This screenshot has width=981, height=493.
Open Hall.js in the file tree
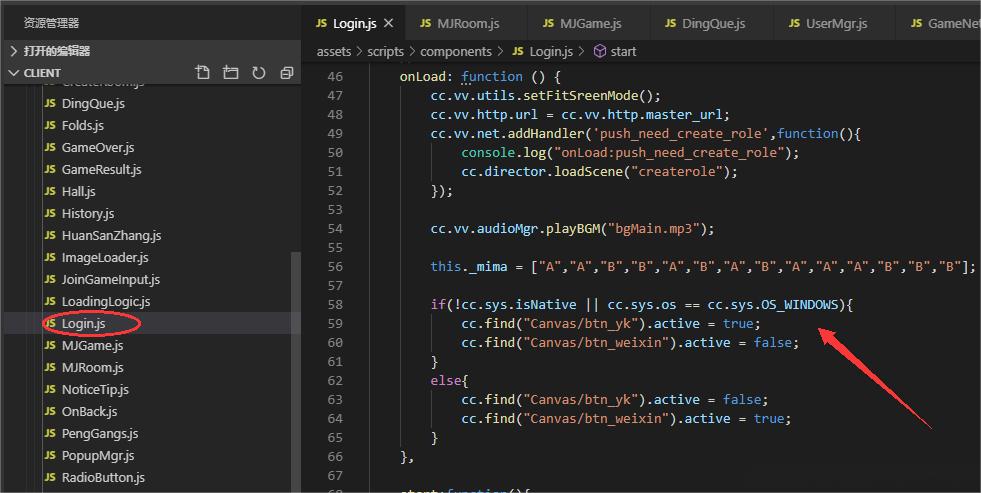tap(78, 191)
